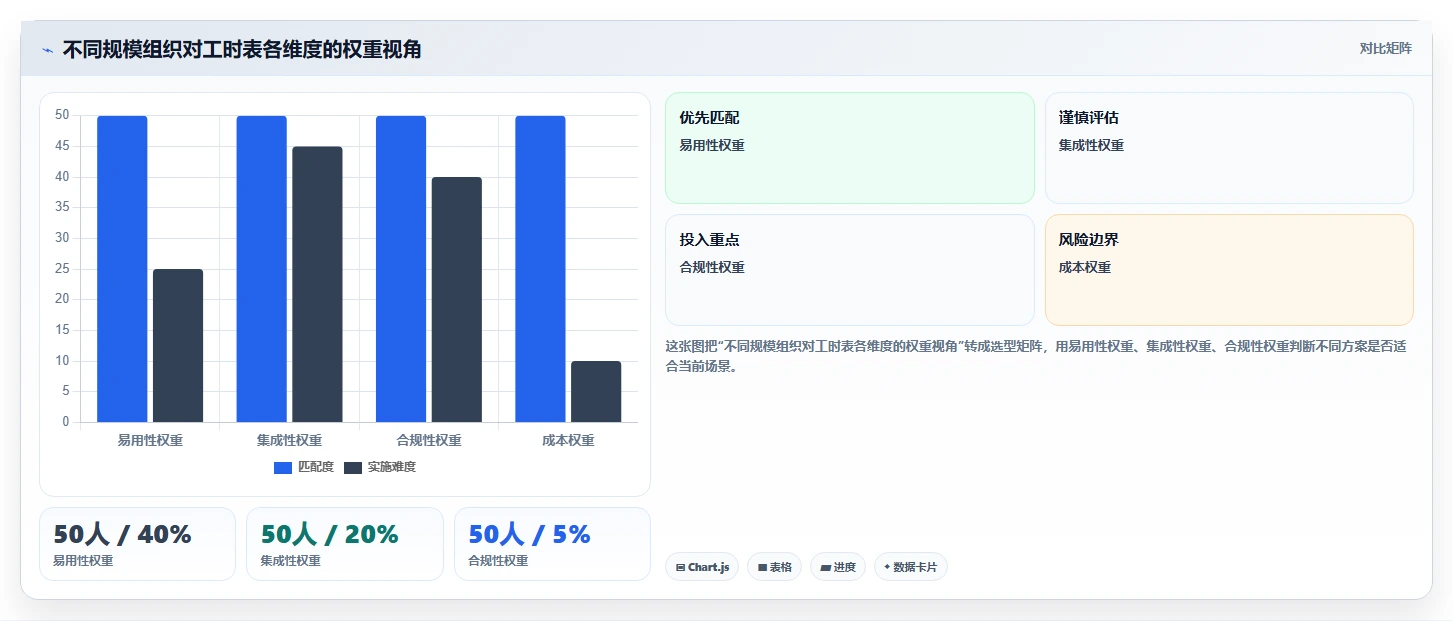
Task: Click the dark 实施难度 bar for 集成性权重
Action: pos(317,285)
